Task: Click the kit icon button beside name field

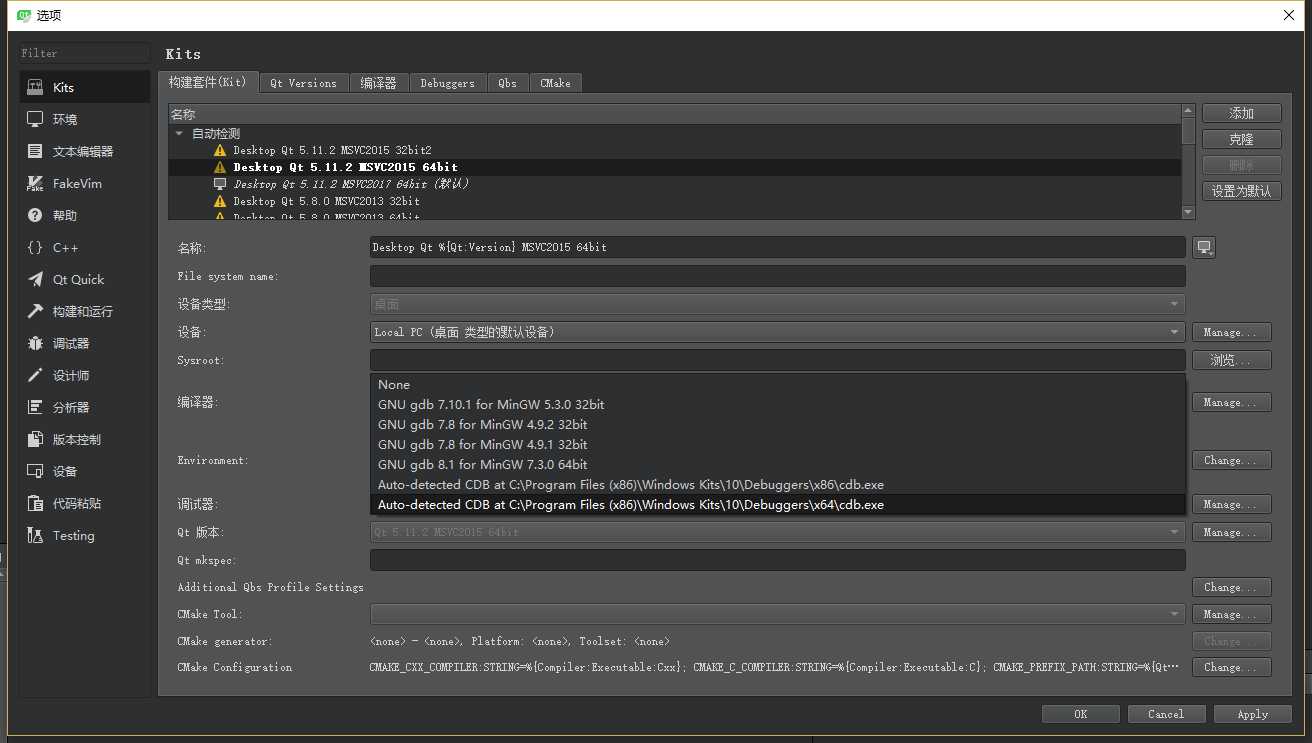Action: click(1204, 247)
